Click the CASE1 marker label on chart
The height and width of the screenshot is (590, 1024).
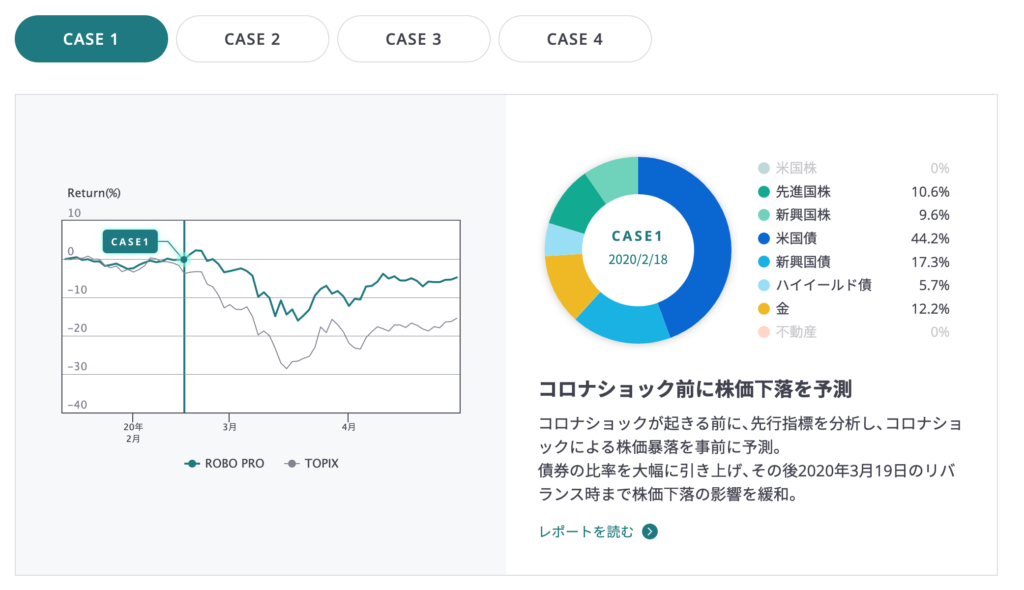130,242
